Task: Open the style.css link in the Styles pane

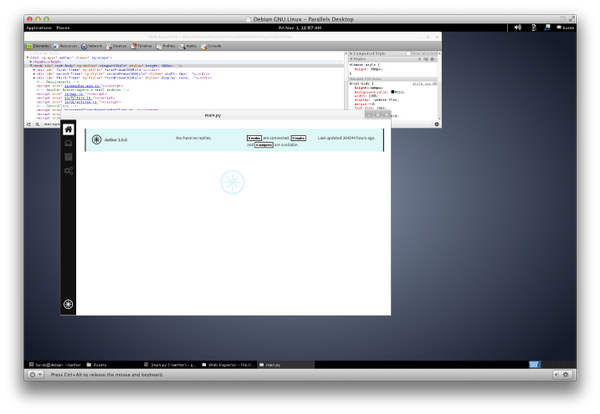Action: [x=424, y=83]
